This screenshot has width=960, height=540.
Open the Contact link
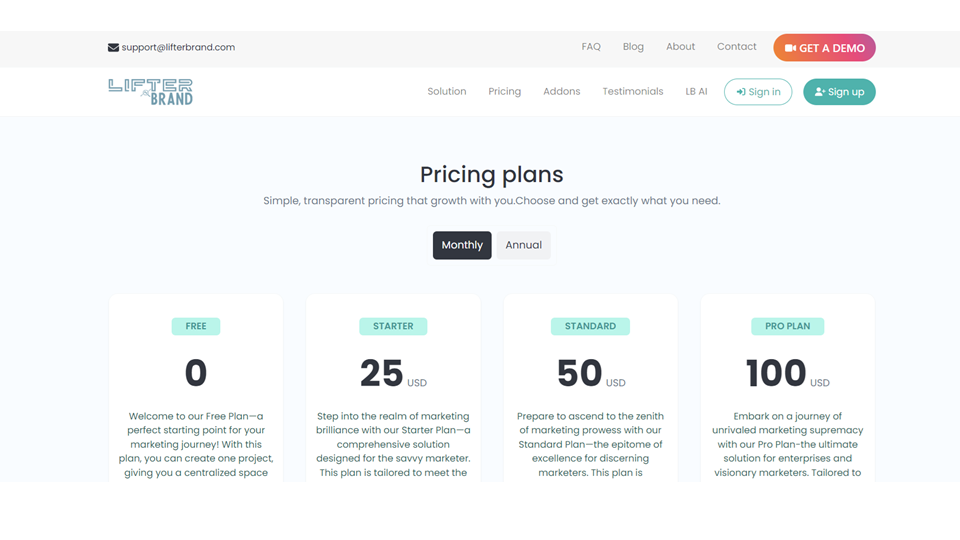pos(737,47)
